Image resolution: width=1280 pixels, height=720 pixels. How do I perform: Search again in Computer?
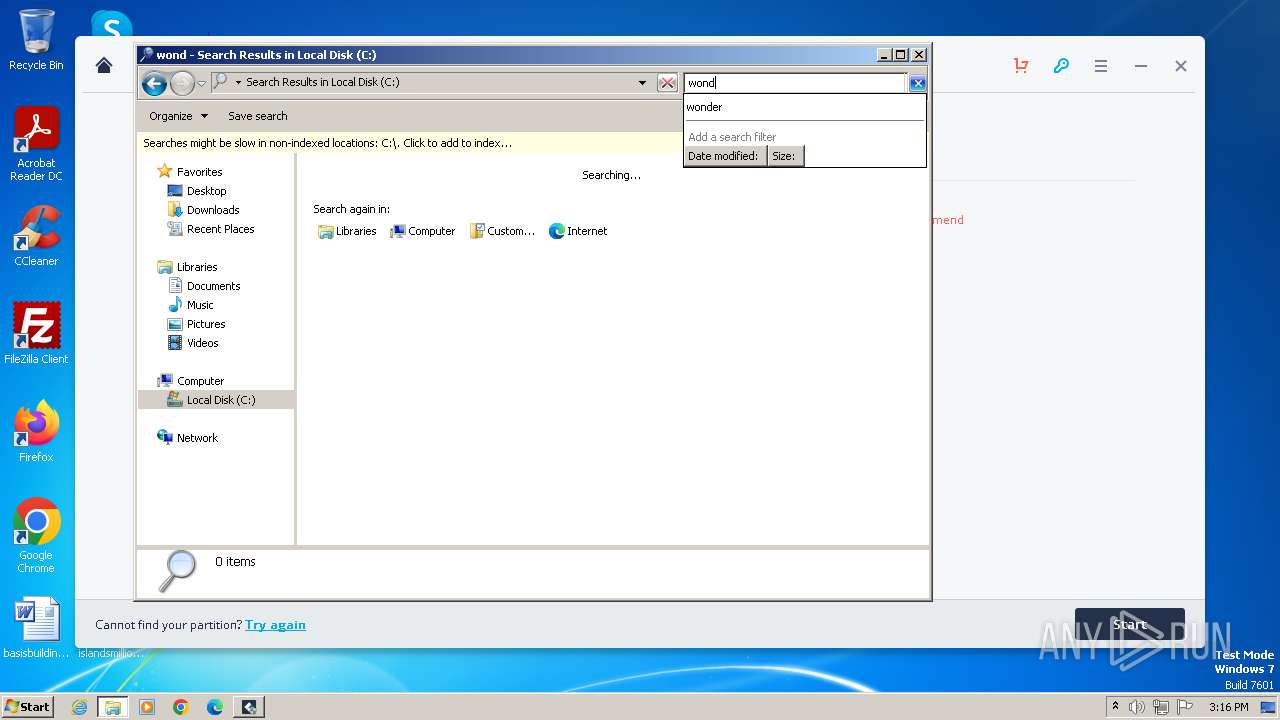tap(423, 231)
